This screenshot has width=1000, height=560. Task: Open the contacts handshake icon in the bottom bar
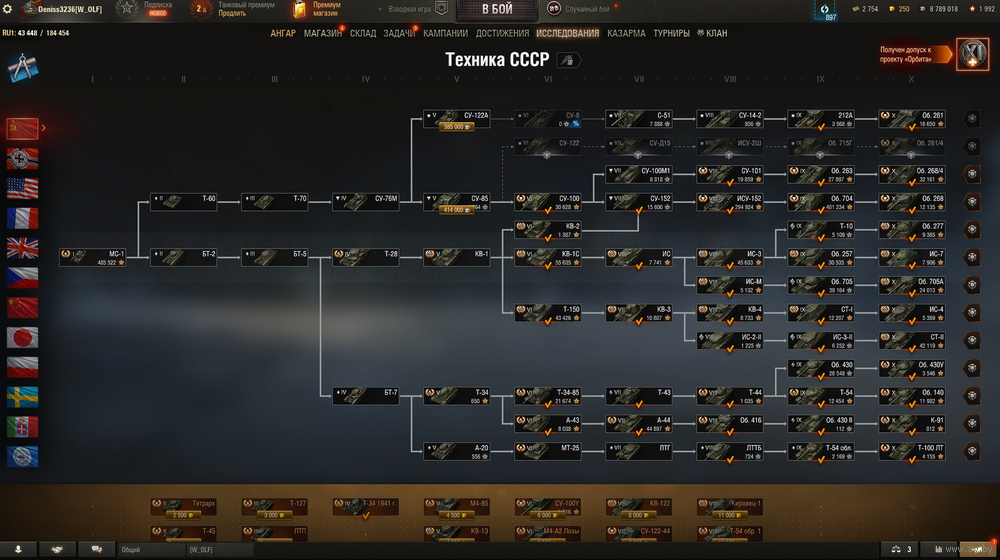(57, 549)
